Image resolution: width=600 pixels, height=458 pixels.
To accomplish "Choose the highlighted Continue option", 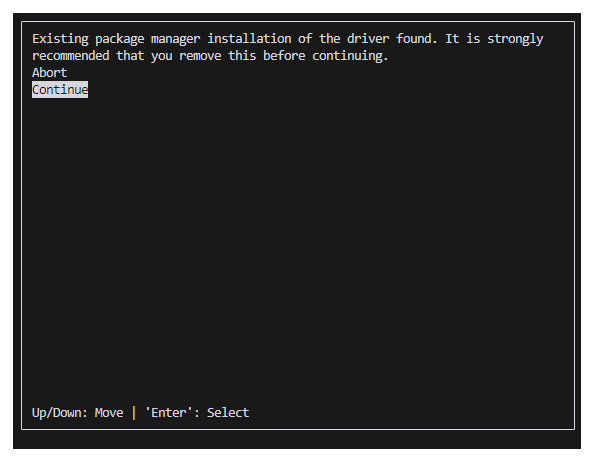I will coord(60,90).
